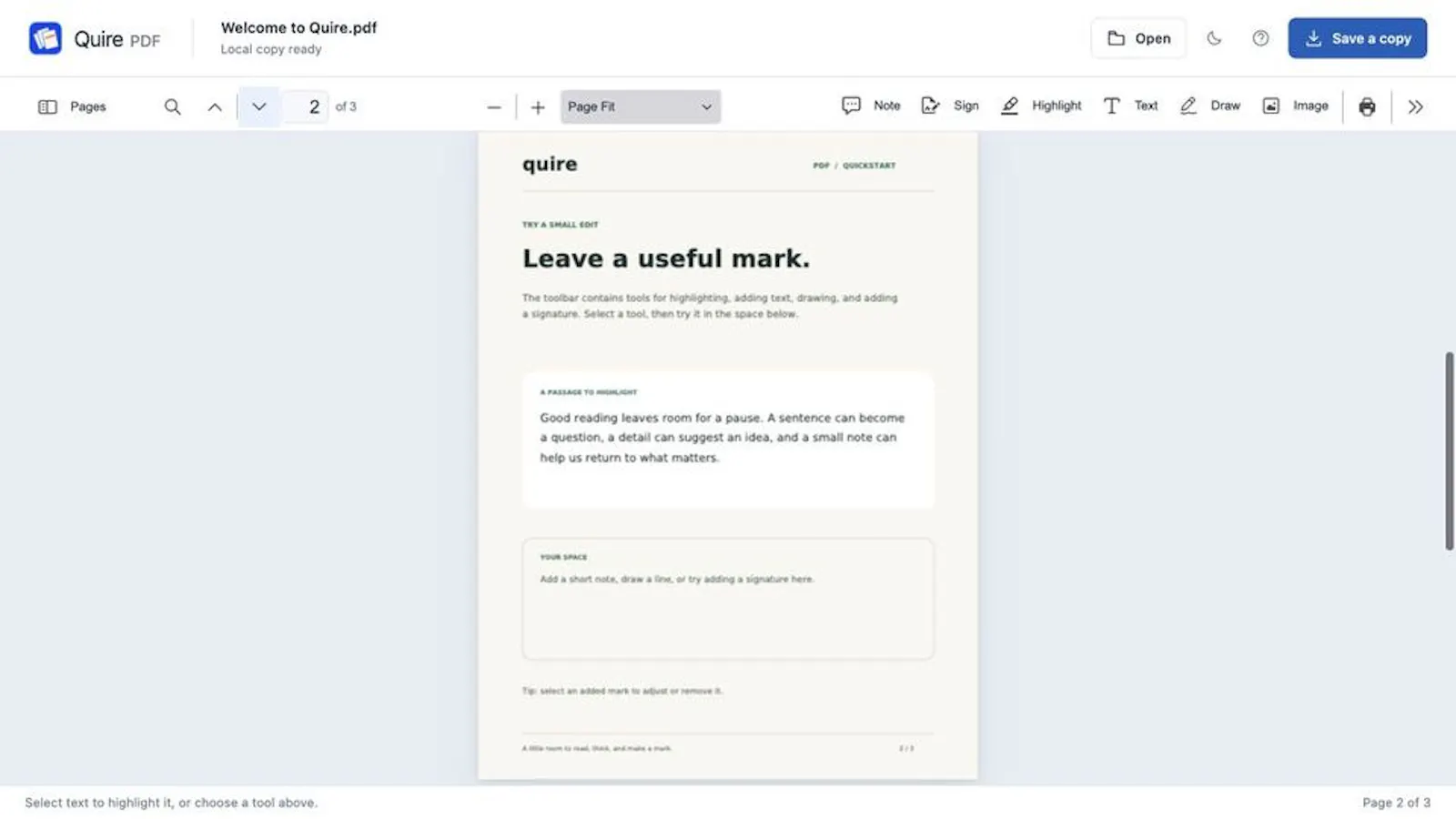
Task: Select the Draw tool
Action: [x=1210, y=106]
